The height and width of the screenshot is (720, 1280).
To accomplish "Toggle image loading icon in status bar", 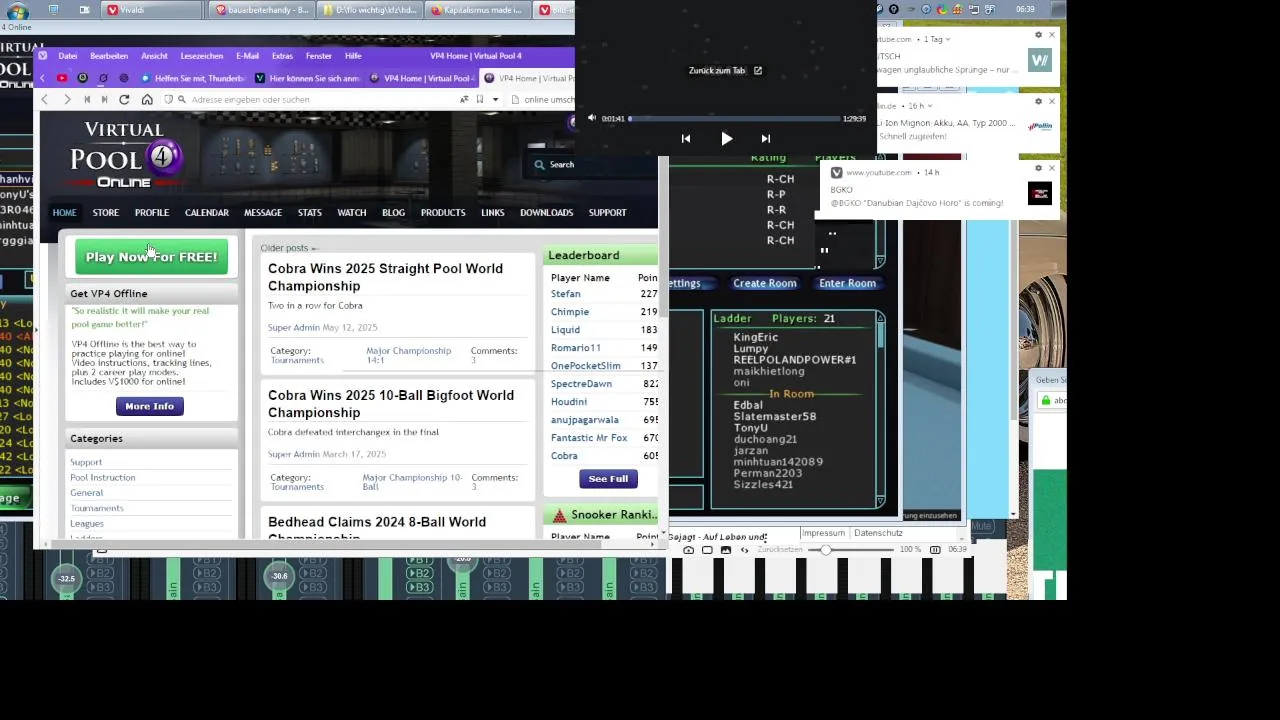I will point(726,550).
